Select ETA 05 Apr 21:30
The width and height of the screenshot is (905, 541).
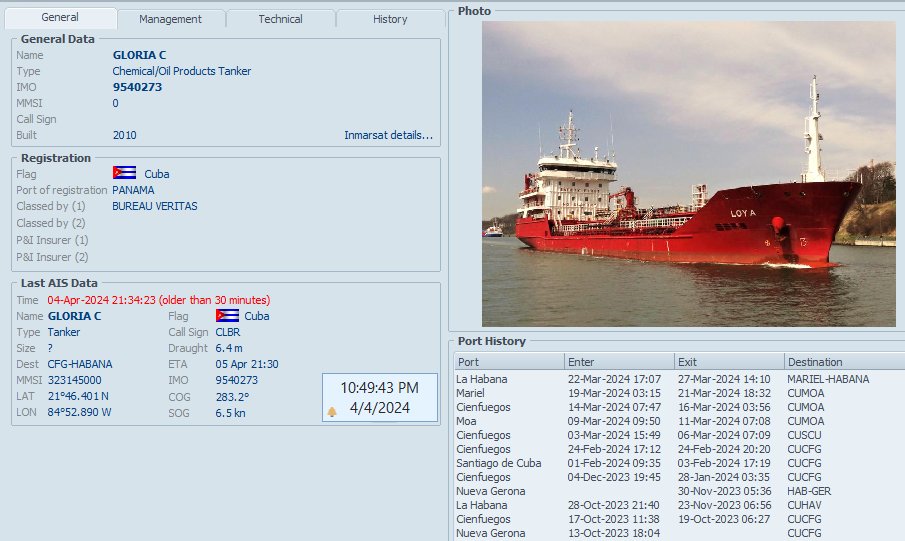(247, 364)
